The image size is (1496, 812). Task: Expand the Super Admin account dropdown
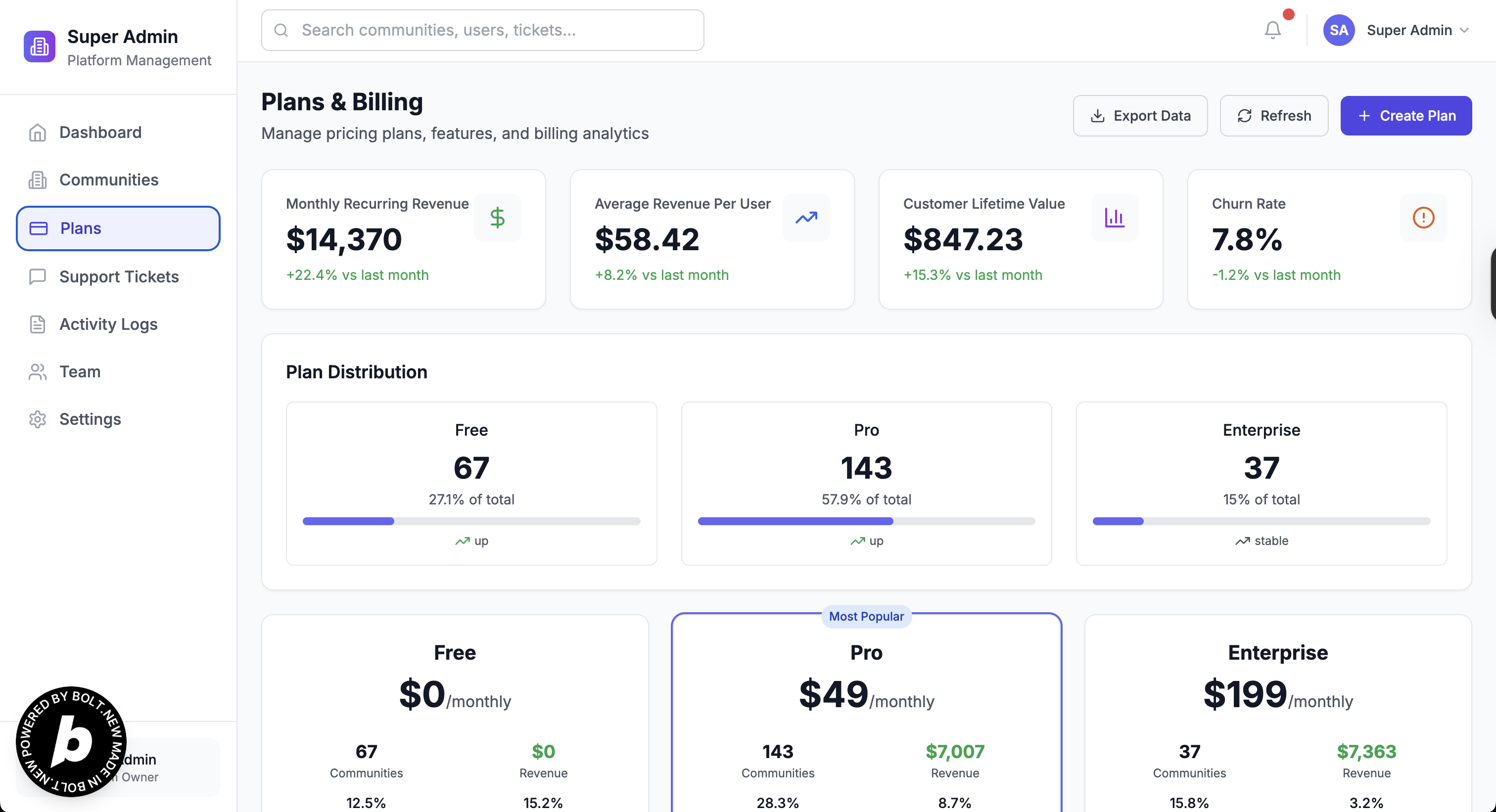[x=1464, y=30]
